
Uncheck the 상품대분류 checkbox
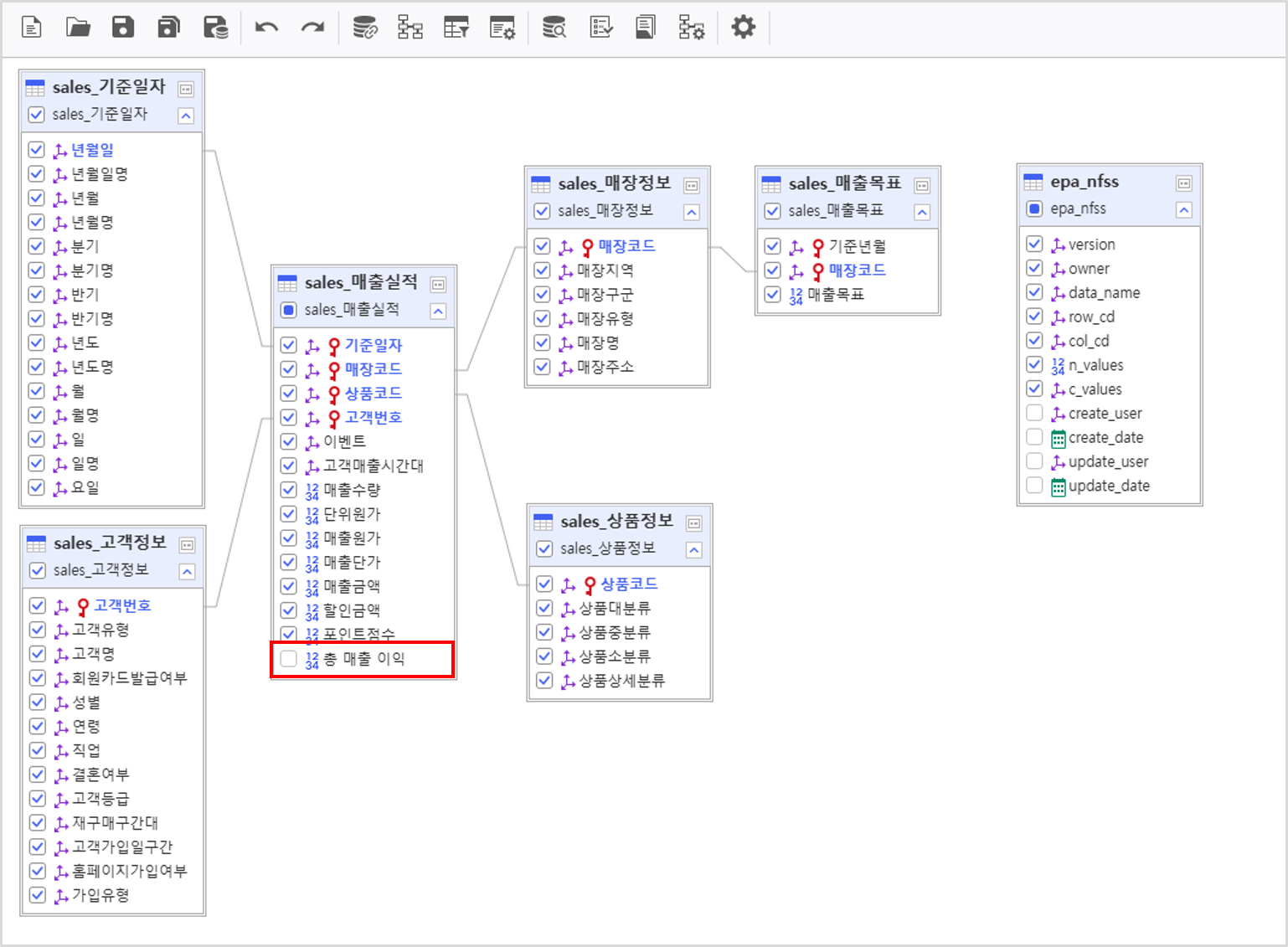click(x=544, y=608)
